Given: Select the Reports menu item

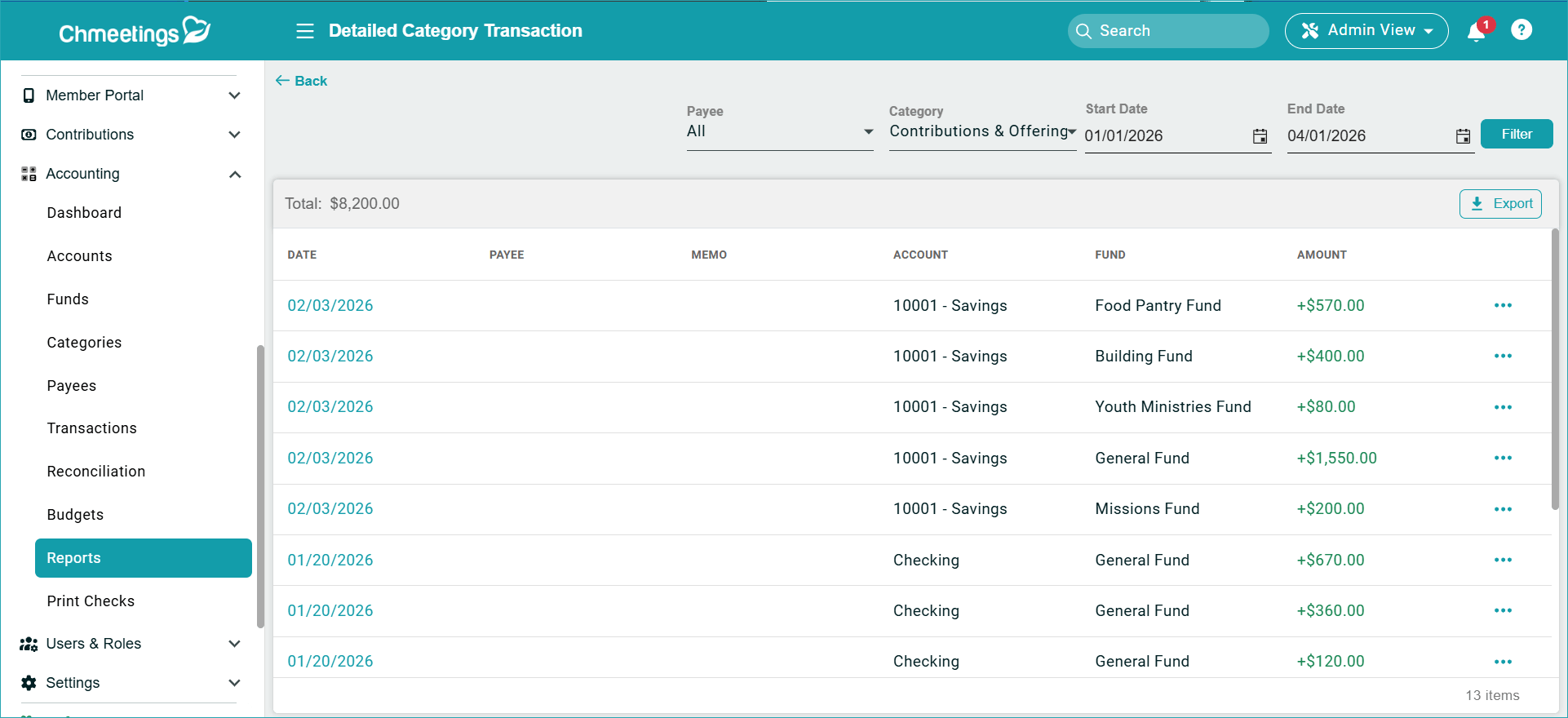Looking at the screenshot, I should 144,558.
